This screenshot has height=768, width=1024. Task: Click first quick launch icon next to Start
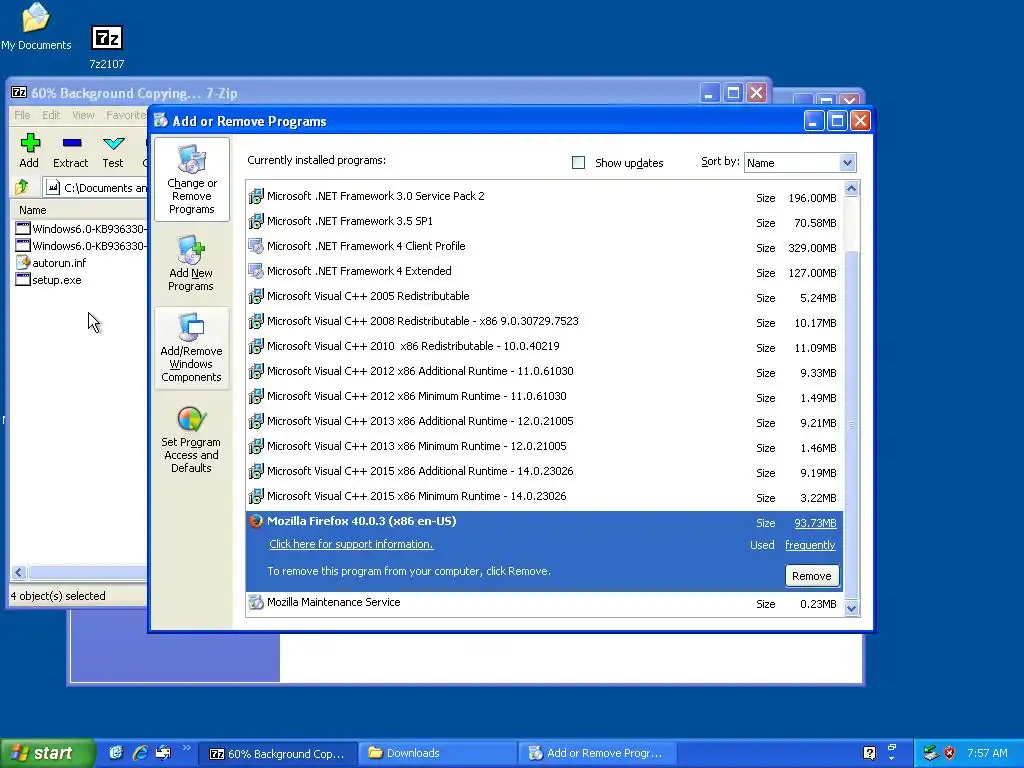coord(116,753)
